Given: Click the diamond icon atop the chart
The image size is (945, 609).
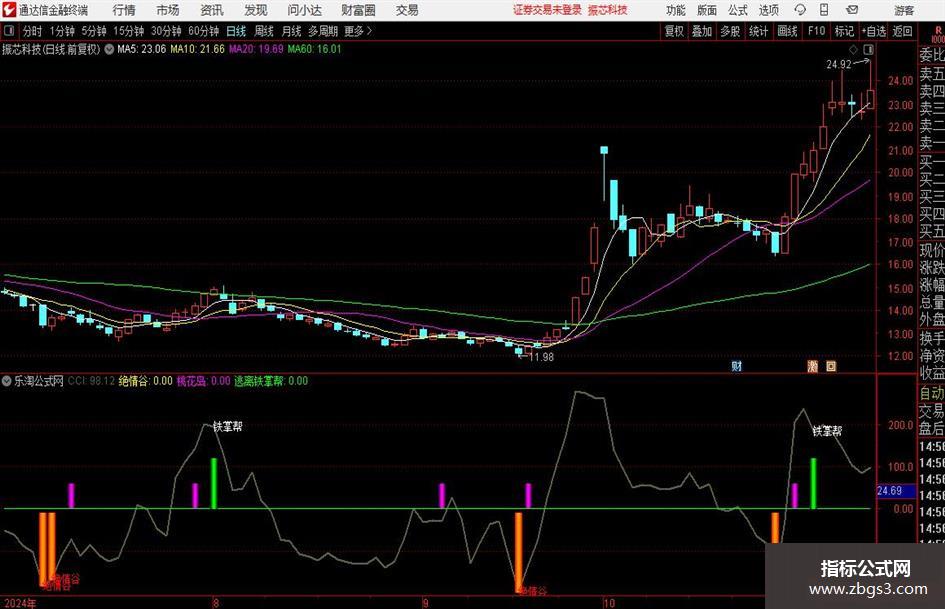Looking at the screenshot, I should point(853,49).
